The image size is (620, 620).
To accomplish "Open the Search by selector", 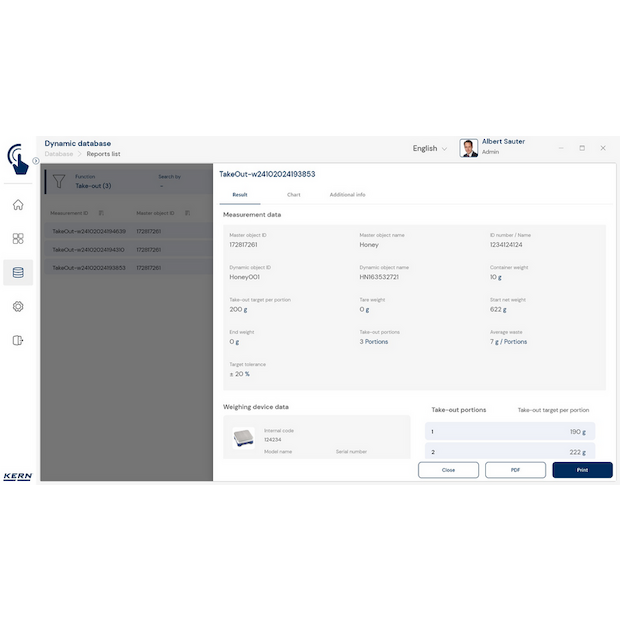I will pyautogui.click(x=170, y=181).
